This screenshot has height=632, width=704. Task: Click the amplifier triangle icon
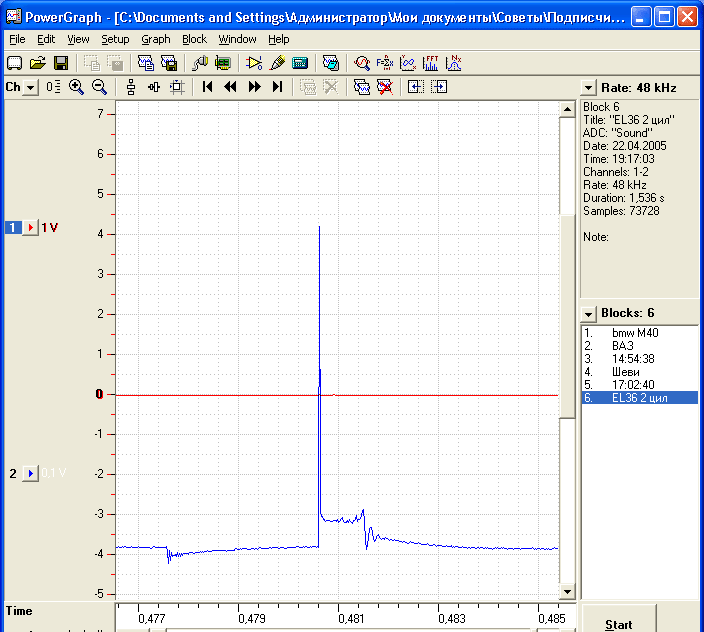point(254,63)
